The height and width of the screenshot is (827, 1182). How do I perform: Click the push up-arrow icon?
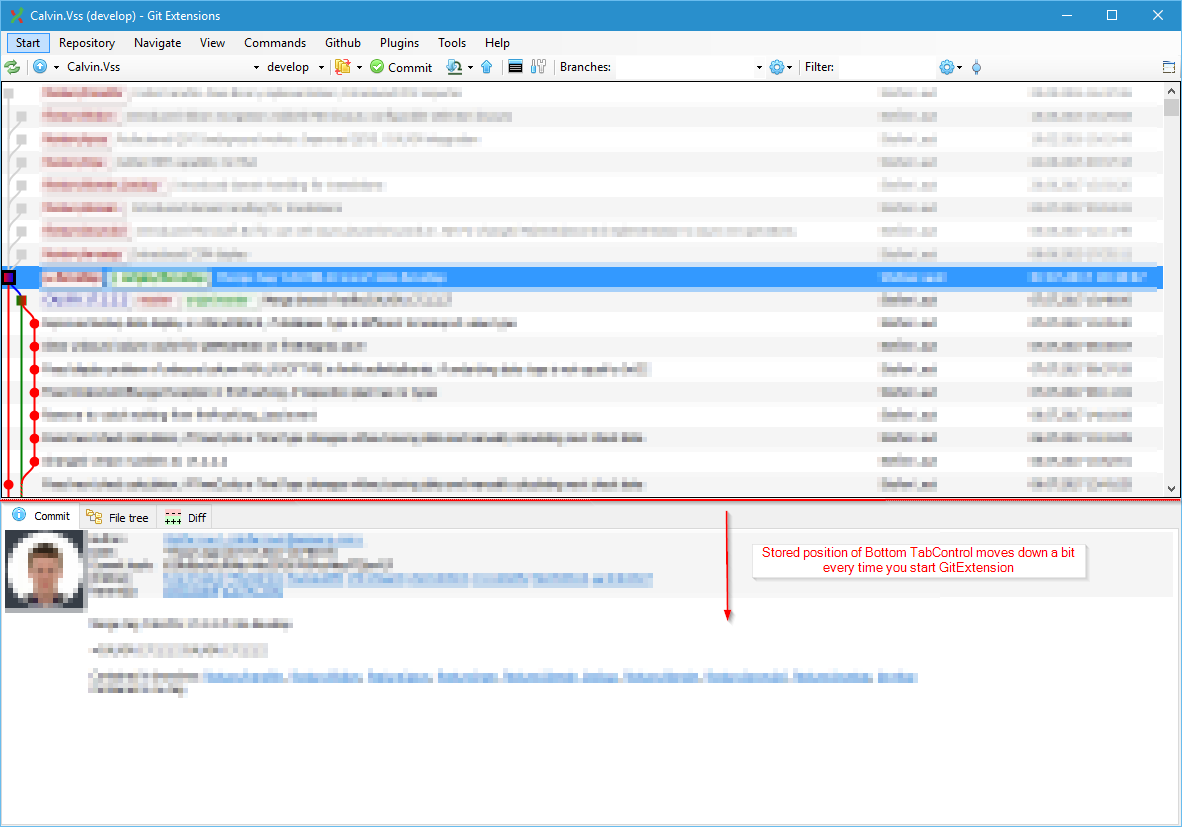pyautogui.click(x=487, y=67)
